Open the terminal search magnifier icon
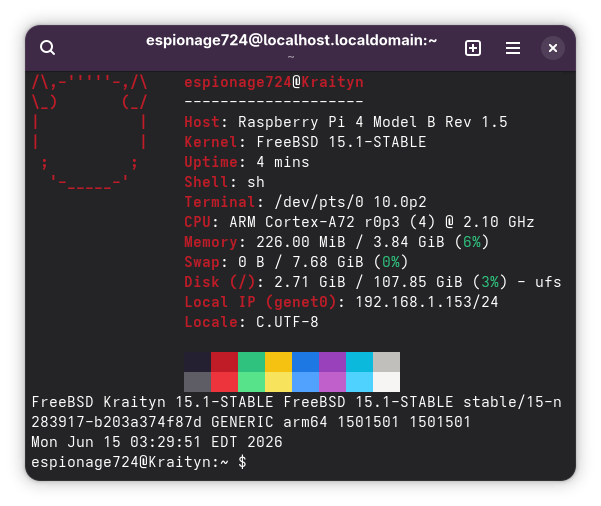601x506 pixels. (48, 48)
